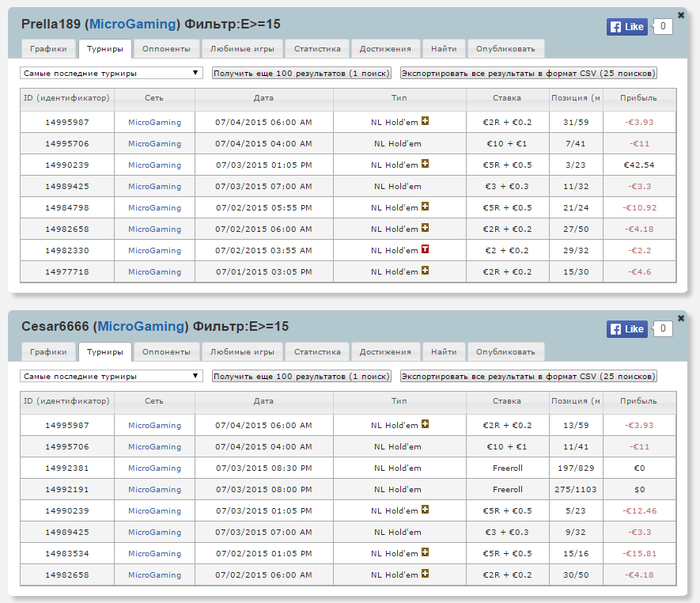The height and width of the screenshot is (603, 700).
Task: Open MicroGaming link in Cesar6666 title
Action: (x=141, y=327)
